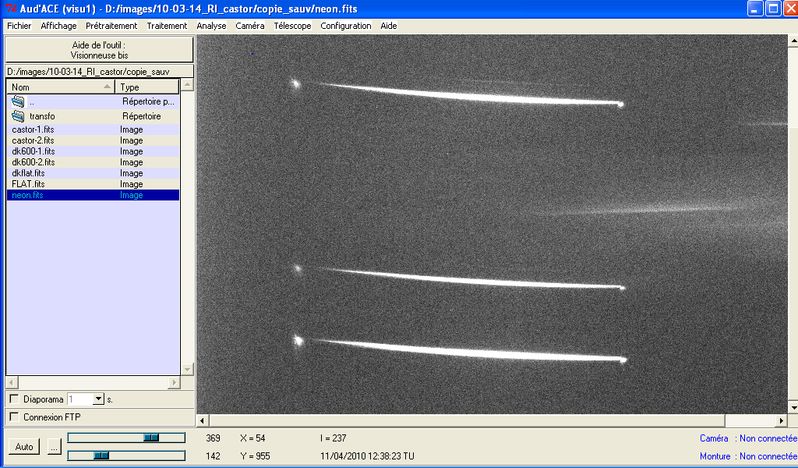The width and height of the screenshot is (798, 468).
Task: Select castor-1.fits in the file list
Action: click(93, 130)
